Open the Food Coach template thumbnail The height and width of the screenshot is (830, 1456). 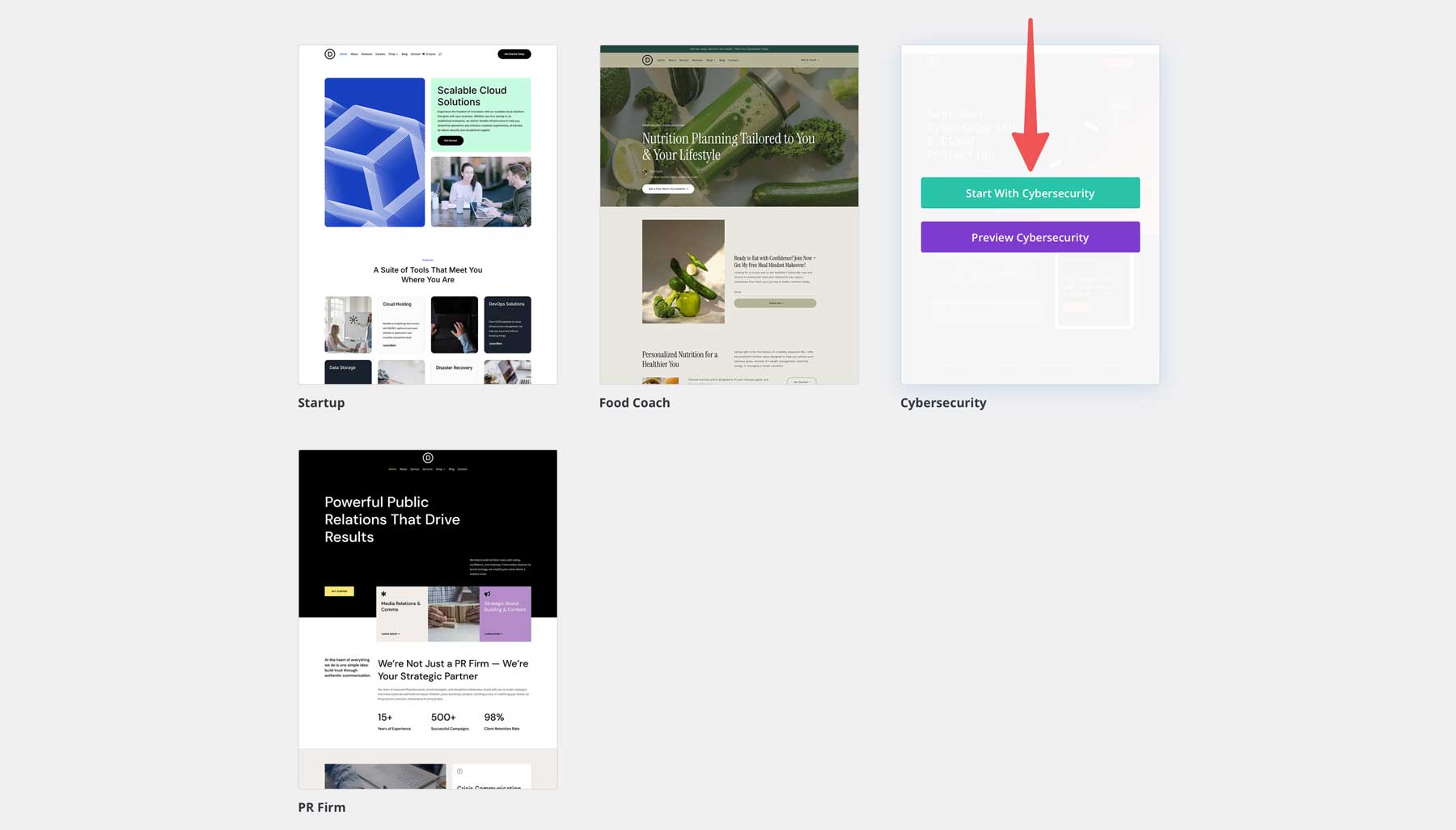(x=729, y=214)
